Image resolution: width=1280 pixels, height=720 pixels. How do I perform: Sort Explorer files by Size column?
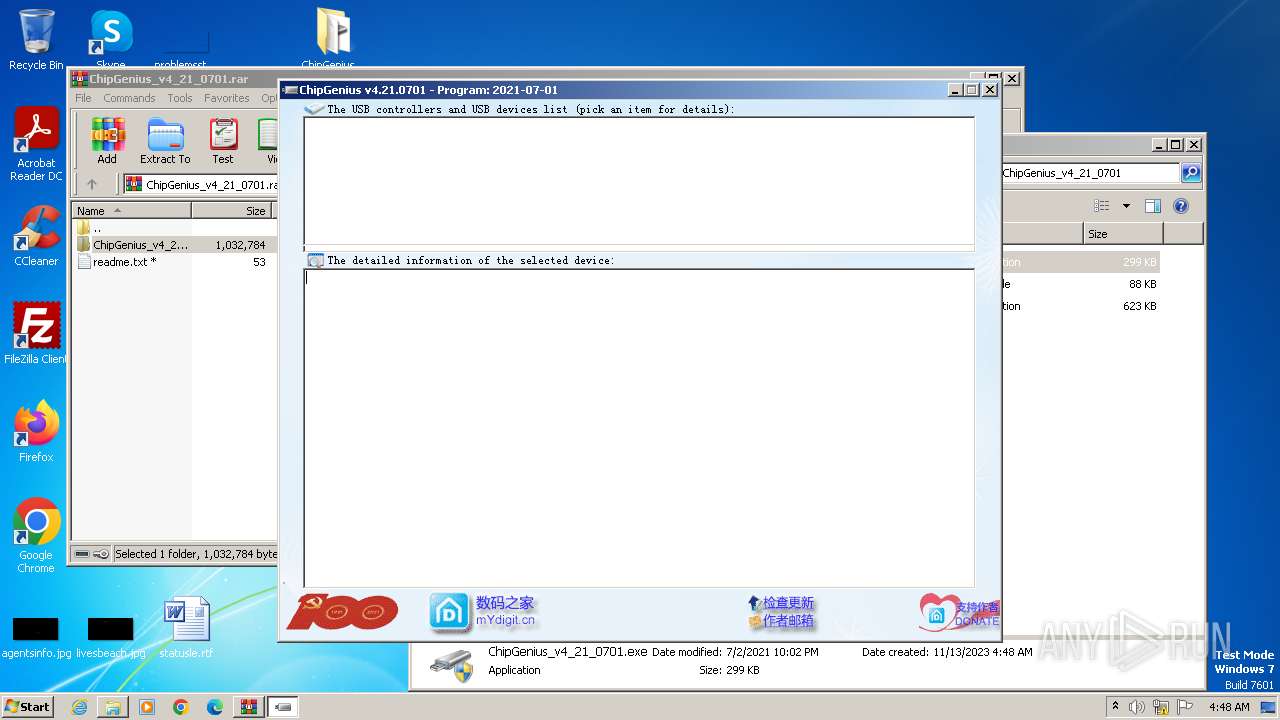(x=1123, y=234)
